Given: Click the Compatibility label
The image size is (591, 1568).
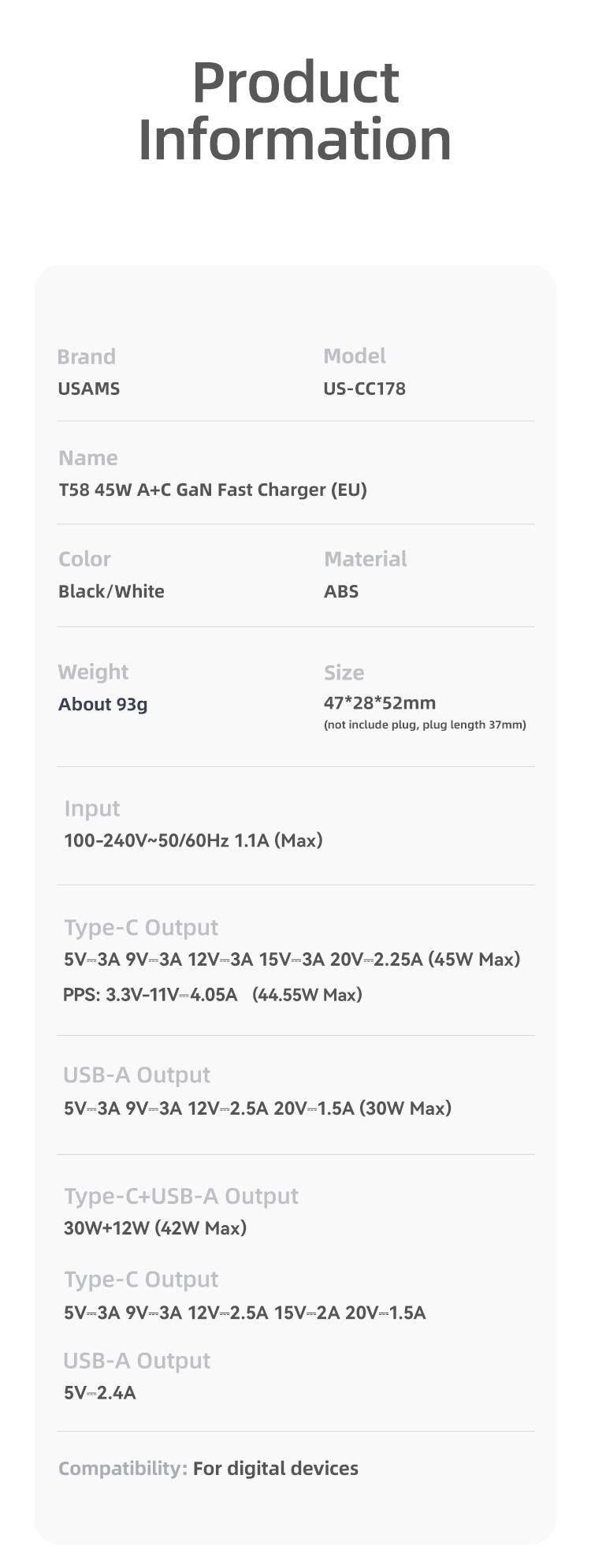Looking at the screenshot, I should (x=123, y=1469).
